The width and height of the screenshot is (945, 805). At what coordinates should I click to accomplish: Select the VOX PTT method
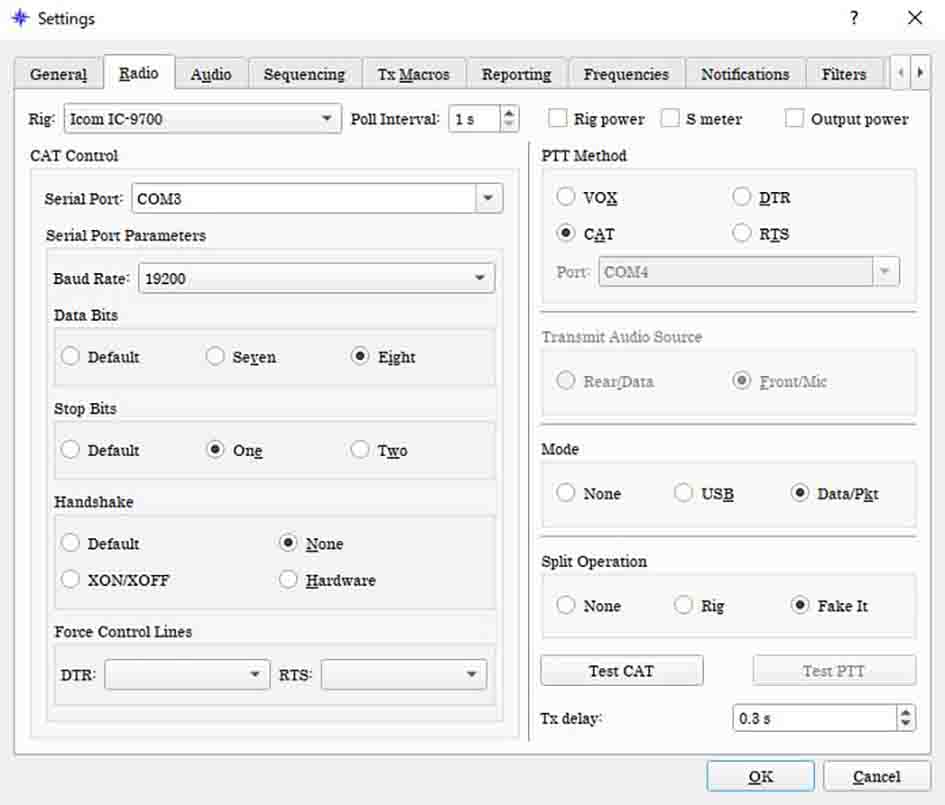[567, 197]
